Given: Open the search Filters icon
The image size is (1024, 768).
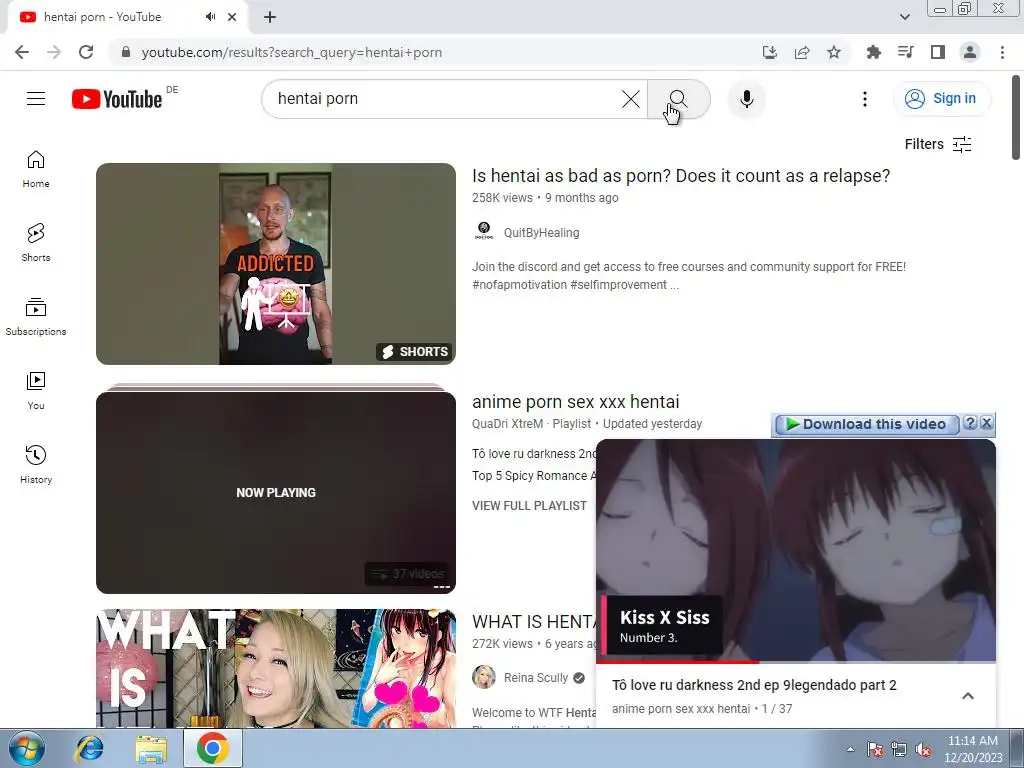Looking at the screenshot, I should [x=962, y=144].
